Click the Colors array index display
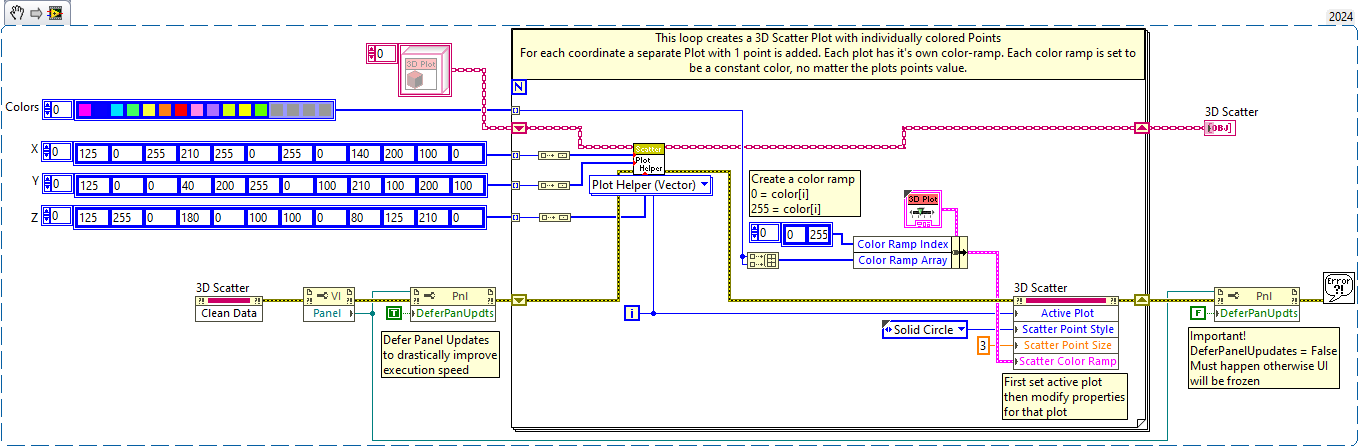Image resolution: width=1359 pixels, height=447 pixels. [x=61, y=109]
